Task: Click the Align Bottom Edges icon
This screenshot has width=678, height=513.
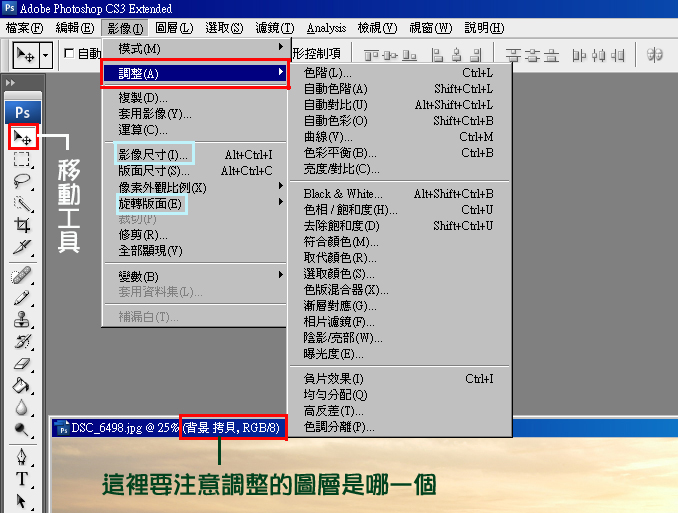Action: pyautogui.click(x=409, y=55)
